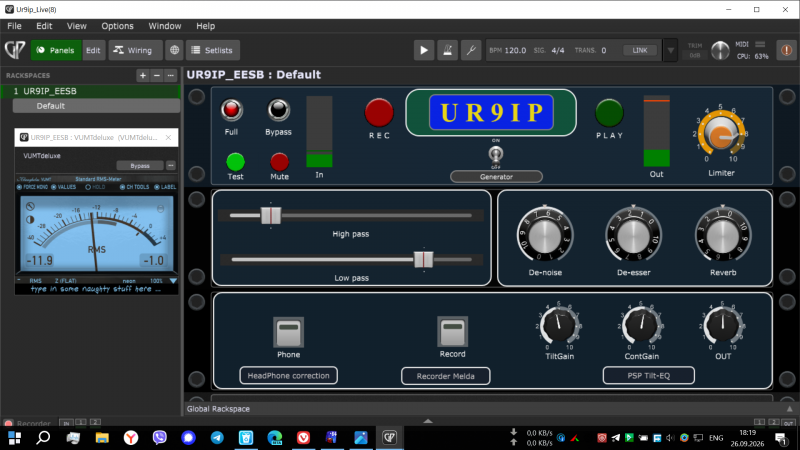This screenshot has width=800, height=450.
Task: Click the Edit button in toolbar
Action: (93, 50)
